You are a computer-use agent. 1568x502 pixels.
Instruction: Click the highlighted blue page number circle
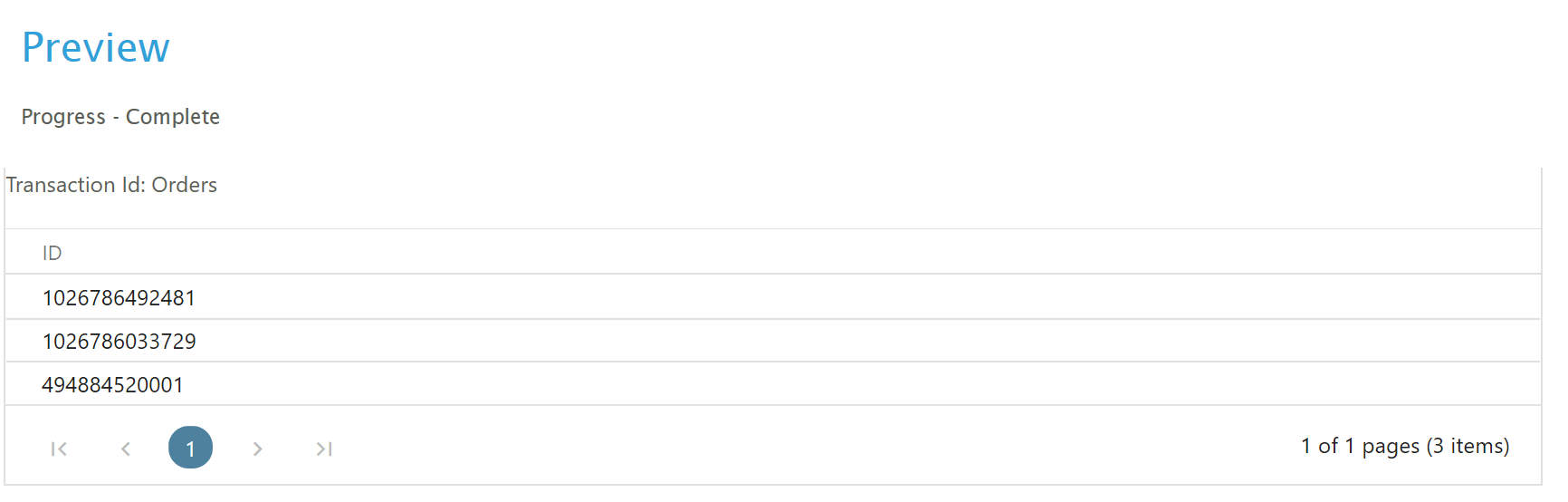190,448
